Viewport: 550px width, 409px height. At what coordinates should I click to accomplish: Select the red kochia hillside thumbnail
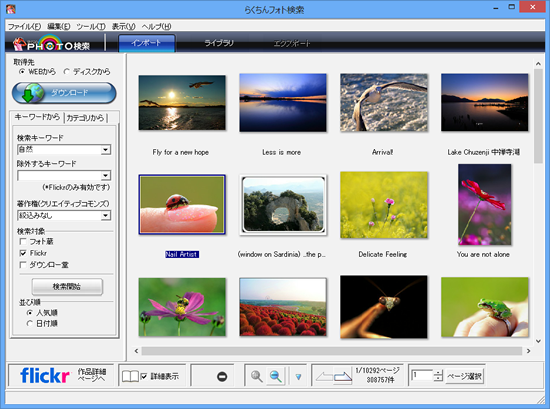(283, 307)
